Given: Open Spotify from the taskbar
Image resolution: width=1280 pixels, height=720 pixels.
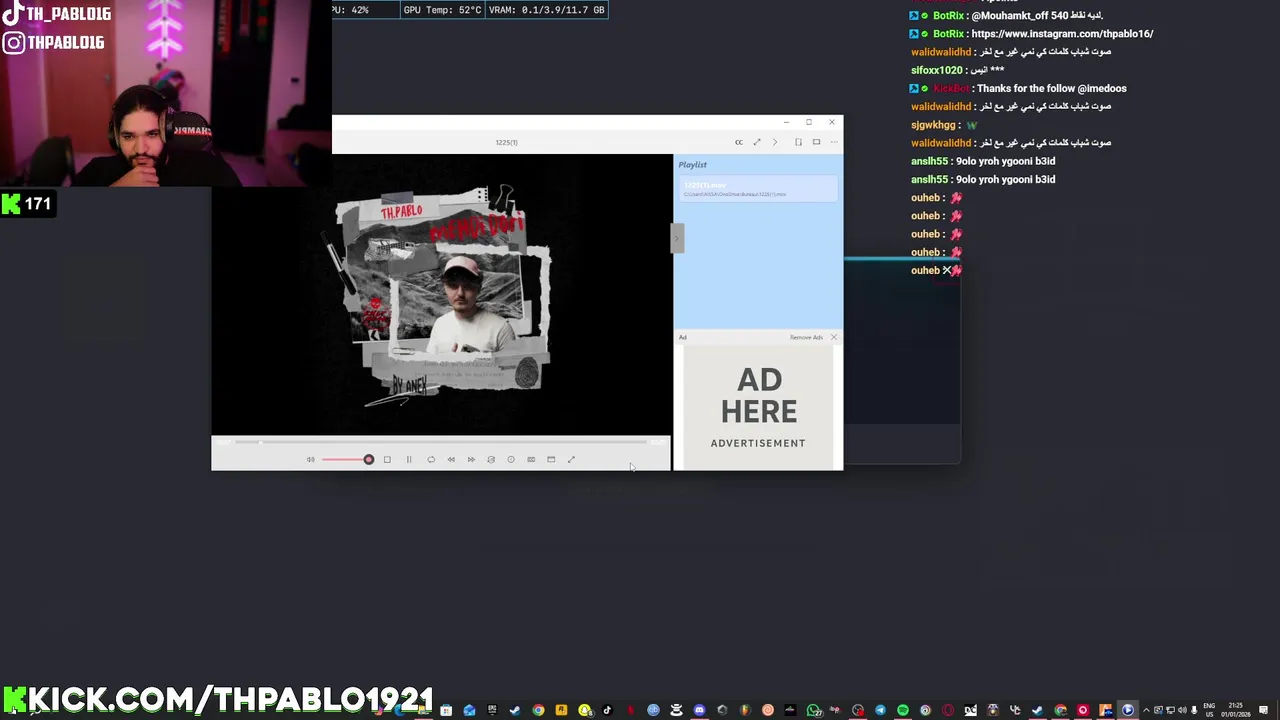Looking at the screenshot, I should pos(903,711).
